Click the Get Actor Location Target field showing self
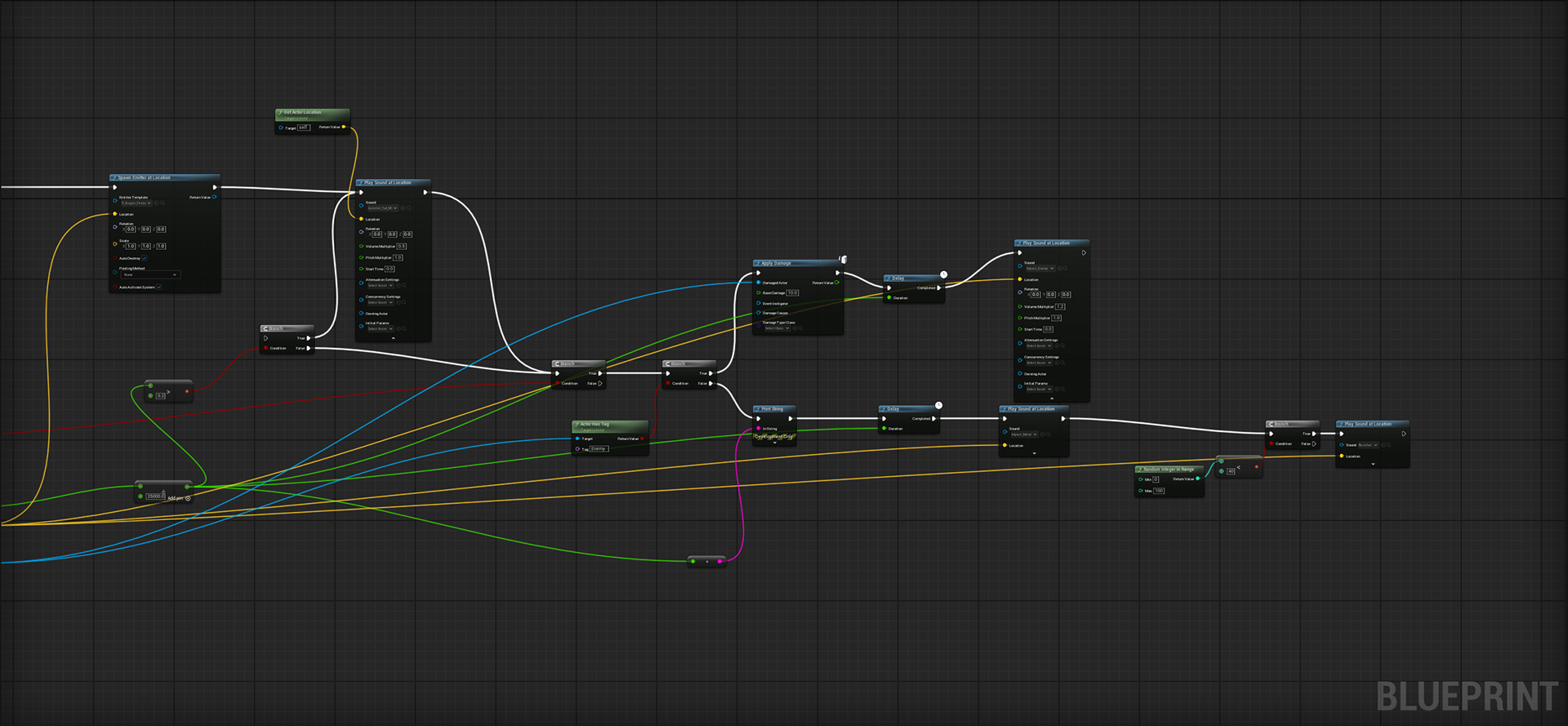This screenshot has height=726, width=1568. [304, 127]
